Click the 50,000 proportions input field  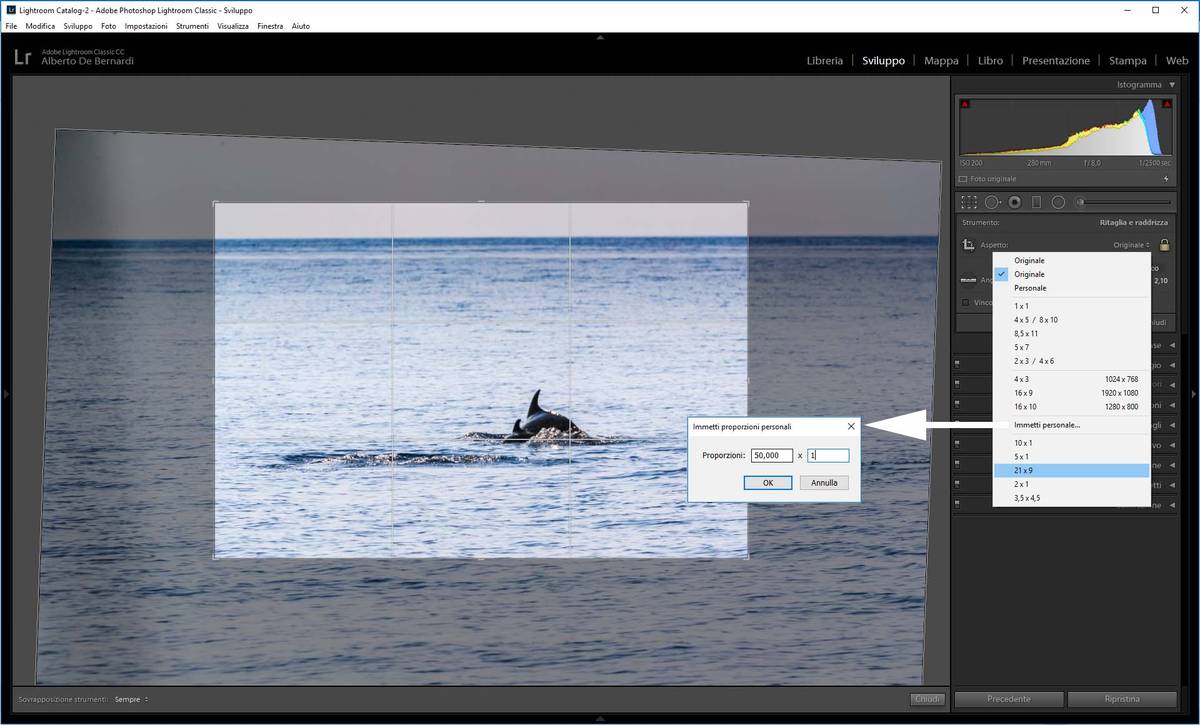click(771, 455)
